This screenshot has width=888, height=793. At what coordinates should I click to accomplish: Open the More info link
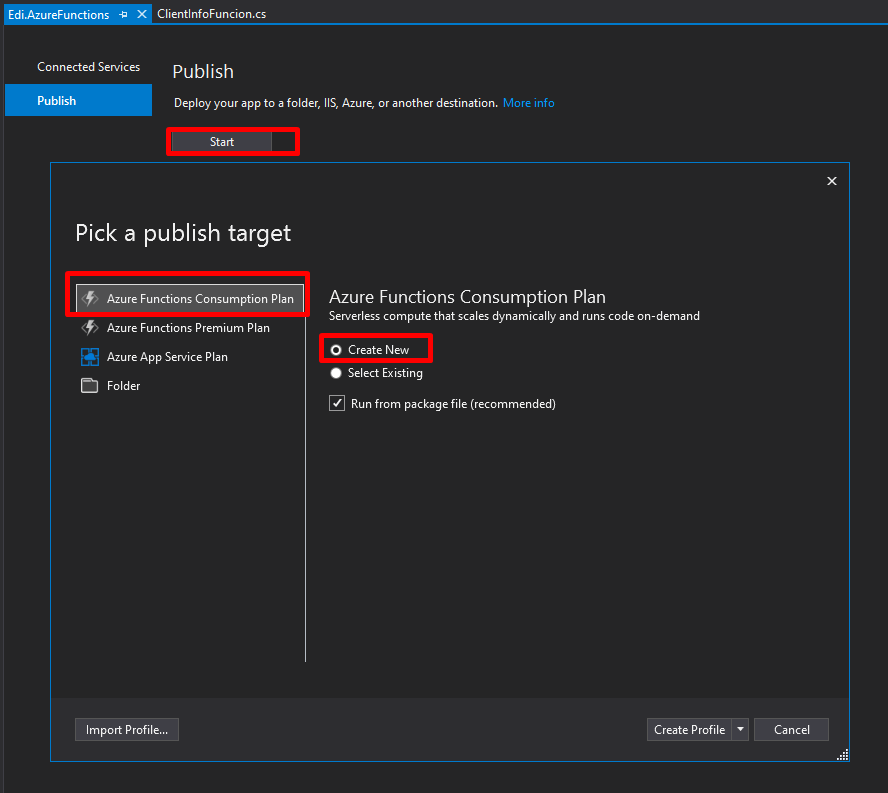tap(528, 103)
